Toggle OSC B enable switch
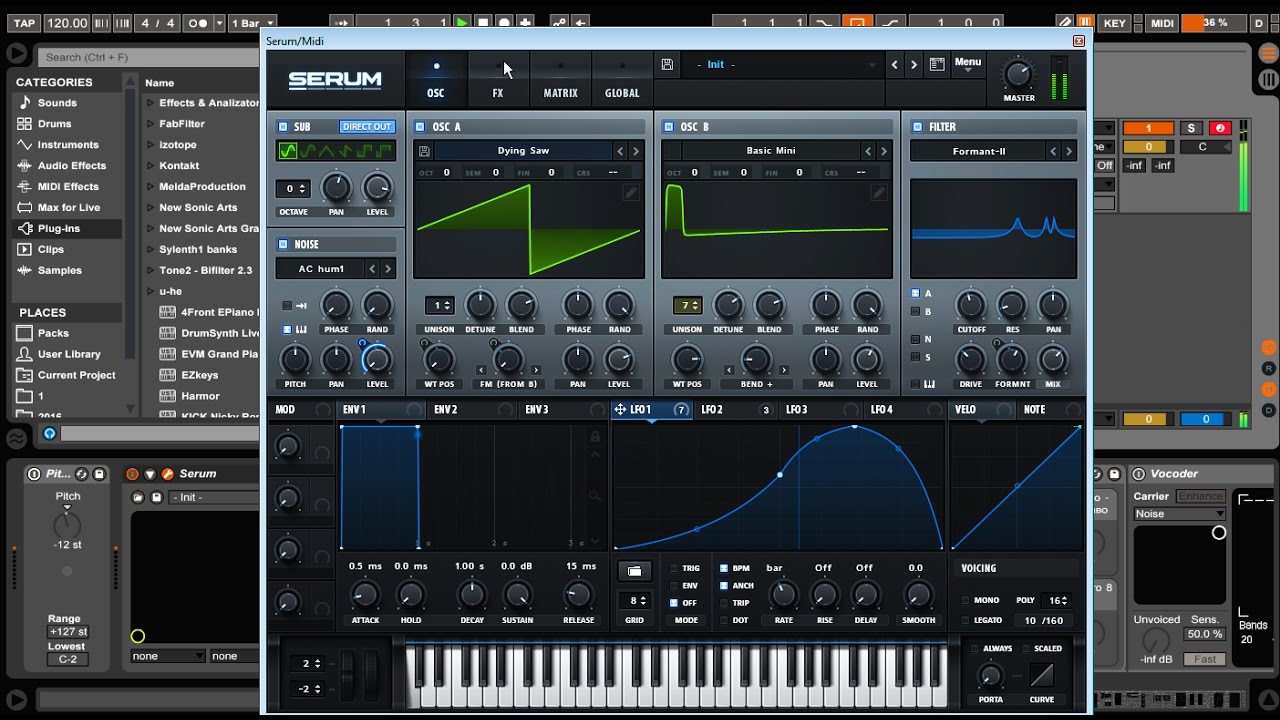This screenshot has height=720, width=1280. [x=668, y=127]
